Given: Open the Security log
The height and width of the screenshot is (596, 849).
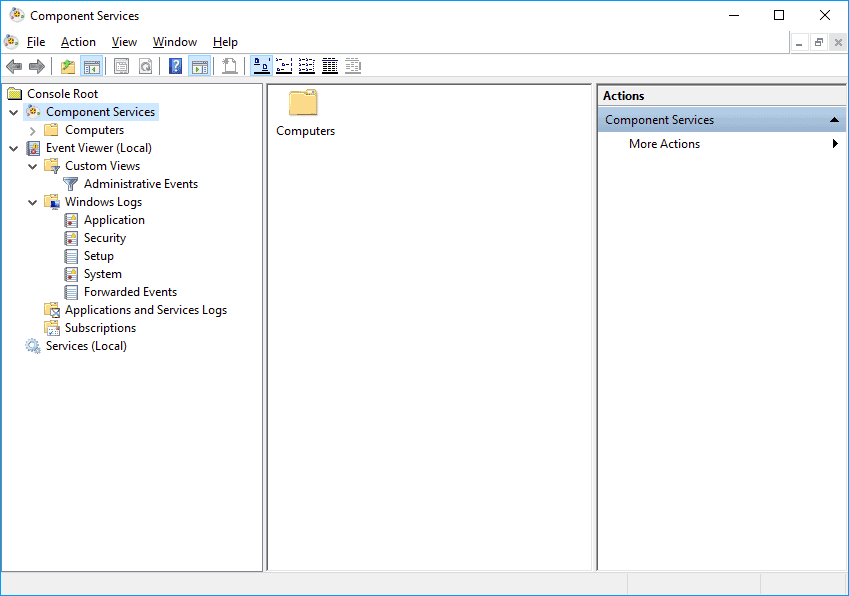Looking at the screenshot, I should point(105,238).
